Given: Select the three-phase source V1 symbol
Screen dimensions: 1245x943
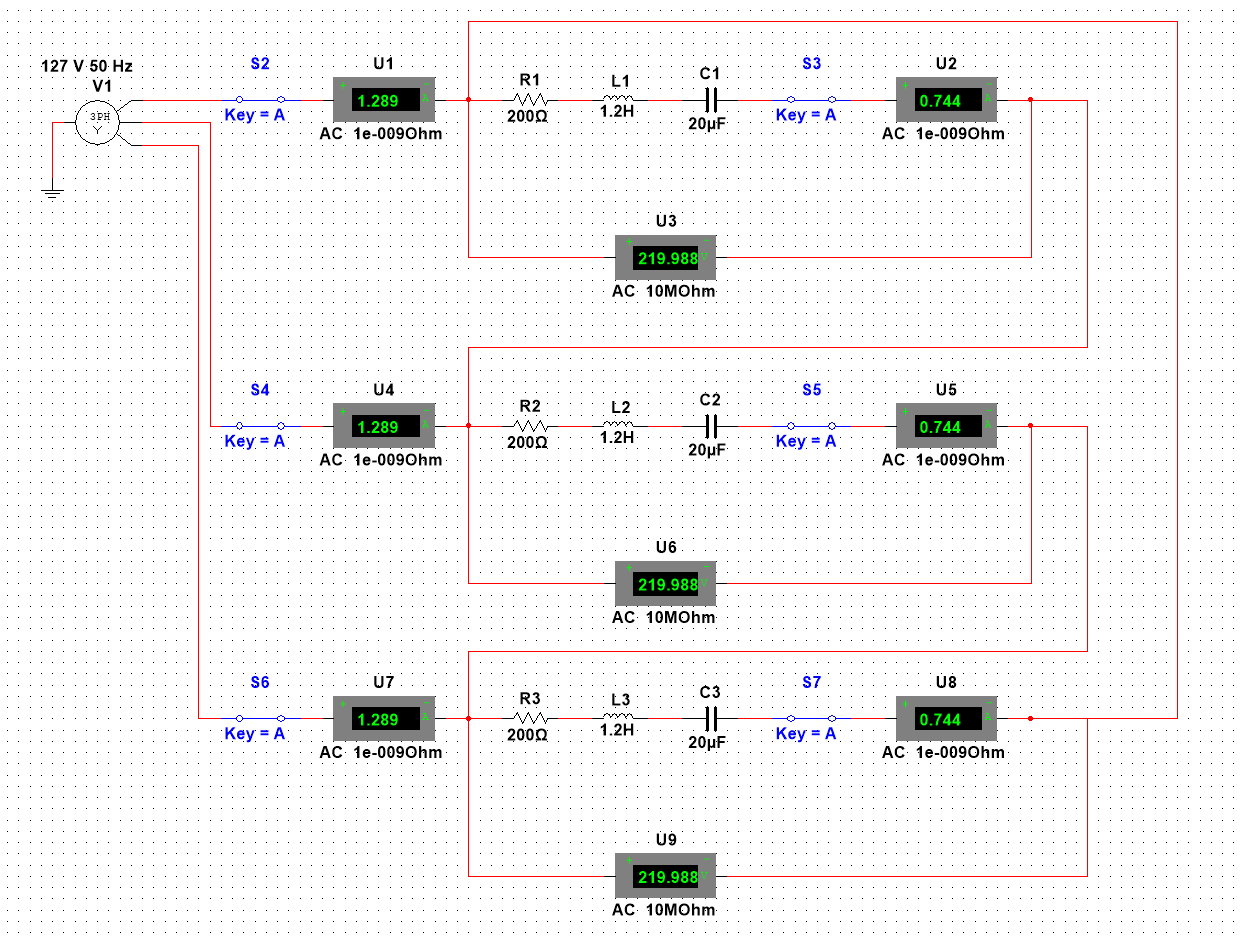Looking at the screenshot, I should 98,122.
